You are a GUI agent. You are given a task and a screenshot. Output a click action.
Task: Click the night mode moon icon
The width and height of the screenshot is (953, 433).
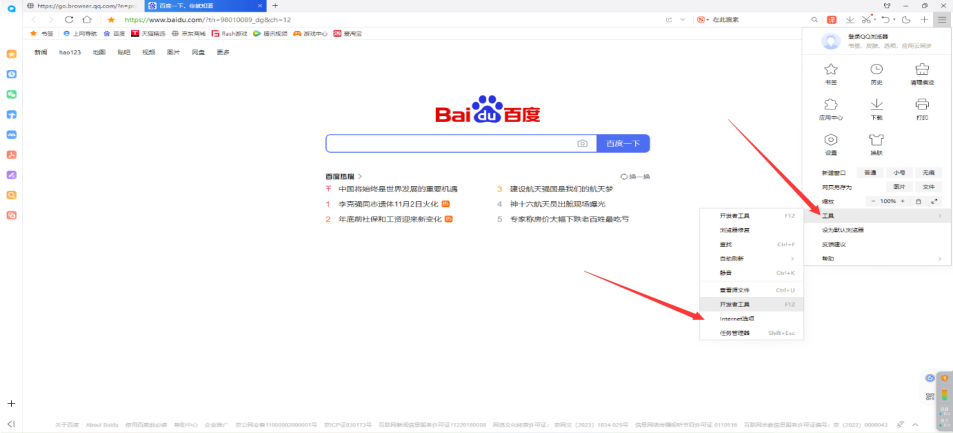pyautogui.click(x=906, y=19)
